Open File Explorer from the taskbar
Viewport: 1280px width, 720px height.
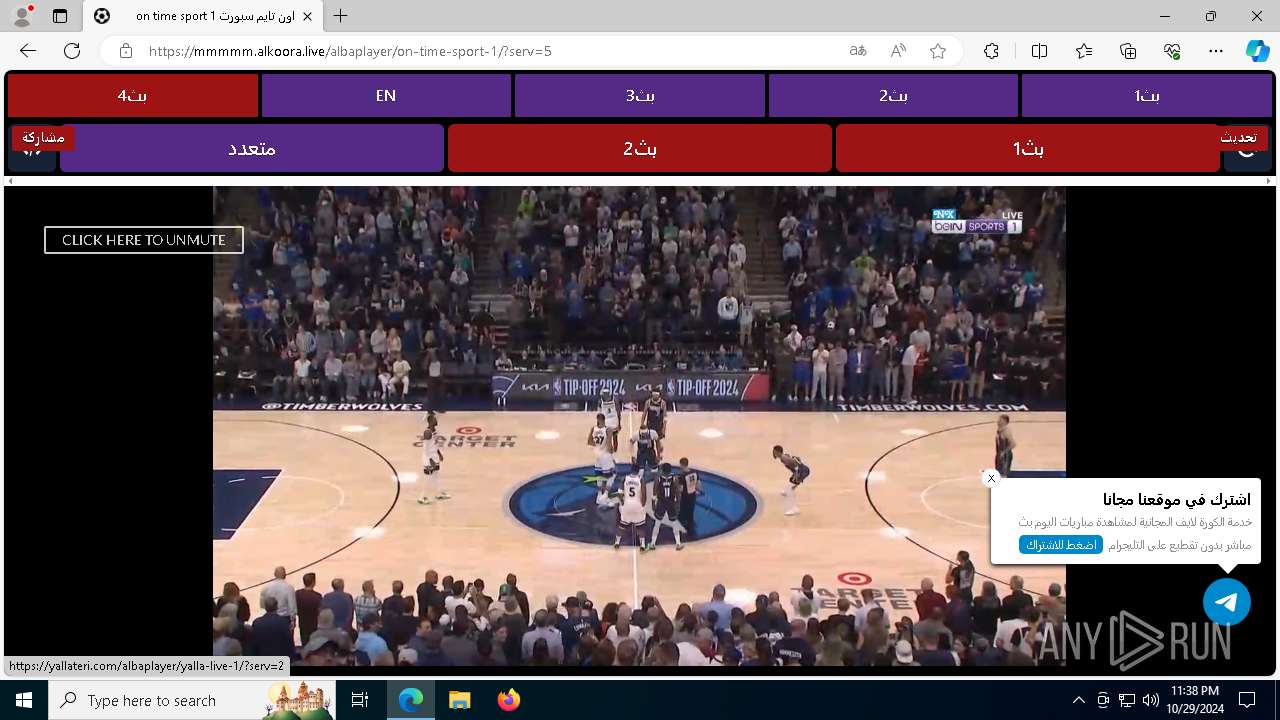[459, 700]
